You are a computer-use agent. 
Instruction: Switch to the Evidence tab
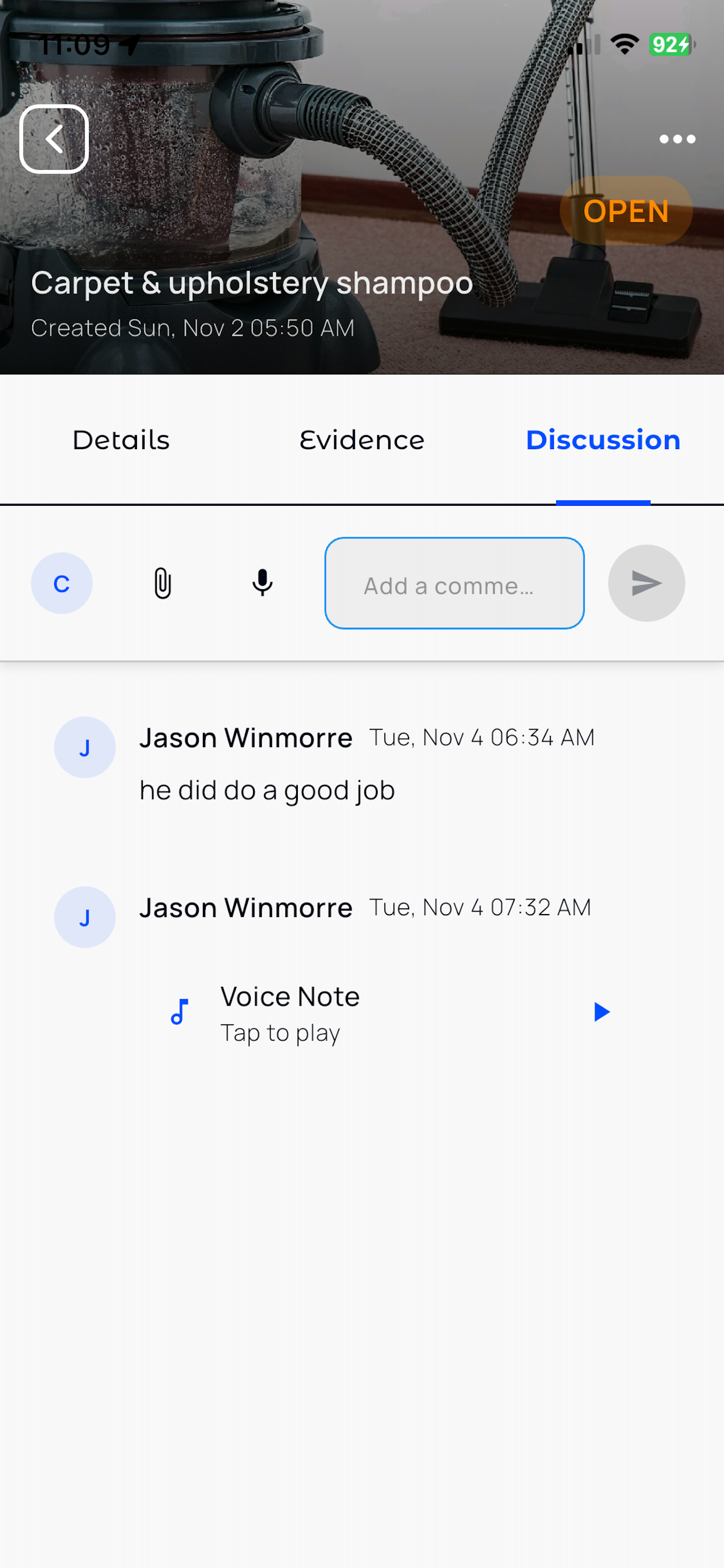(x=362, y=440)
